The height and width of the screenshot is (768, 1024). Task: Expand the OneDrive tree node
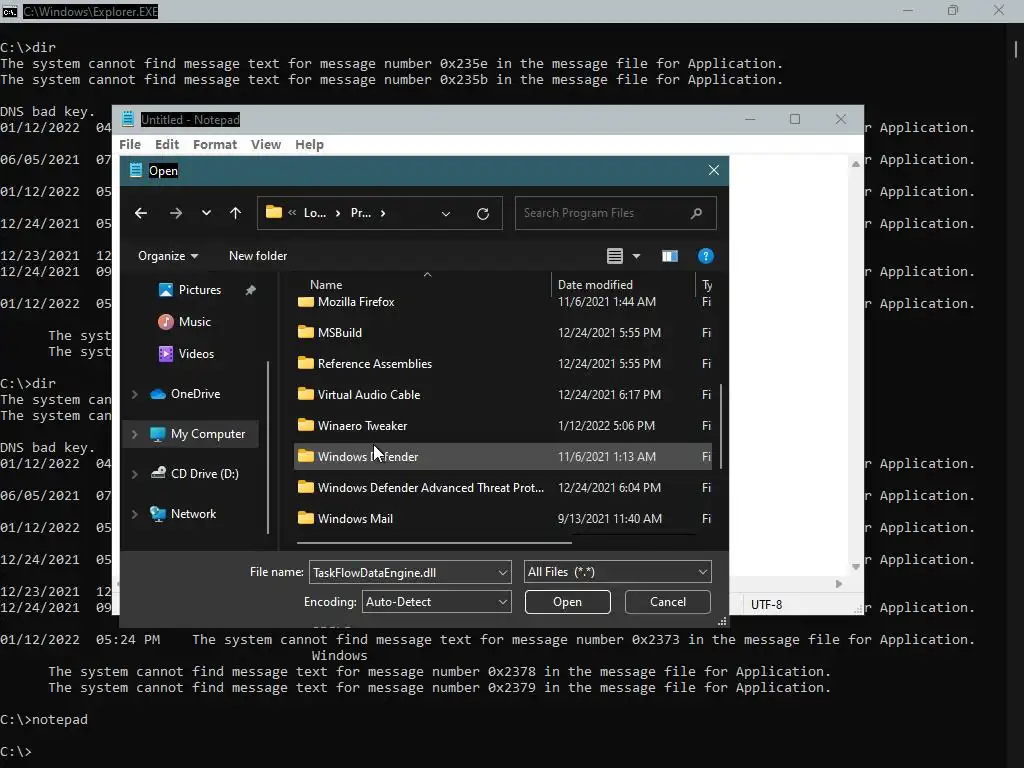135,394
